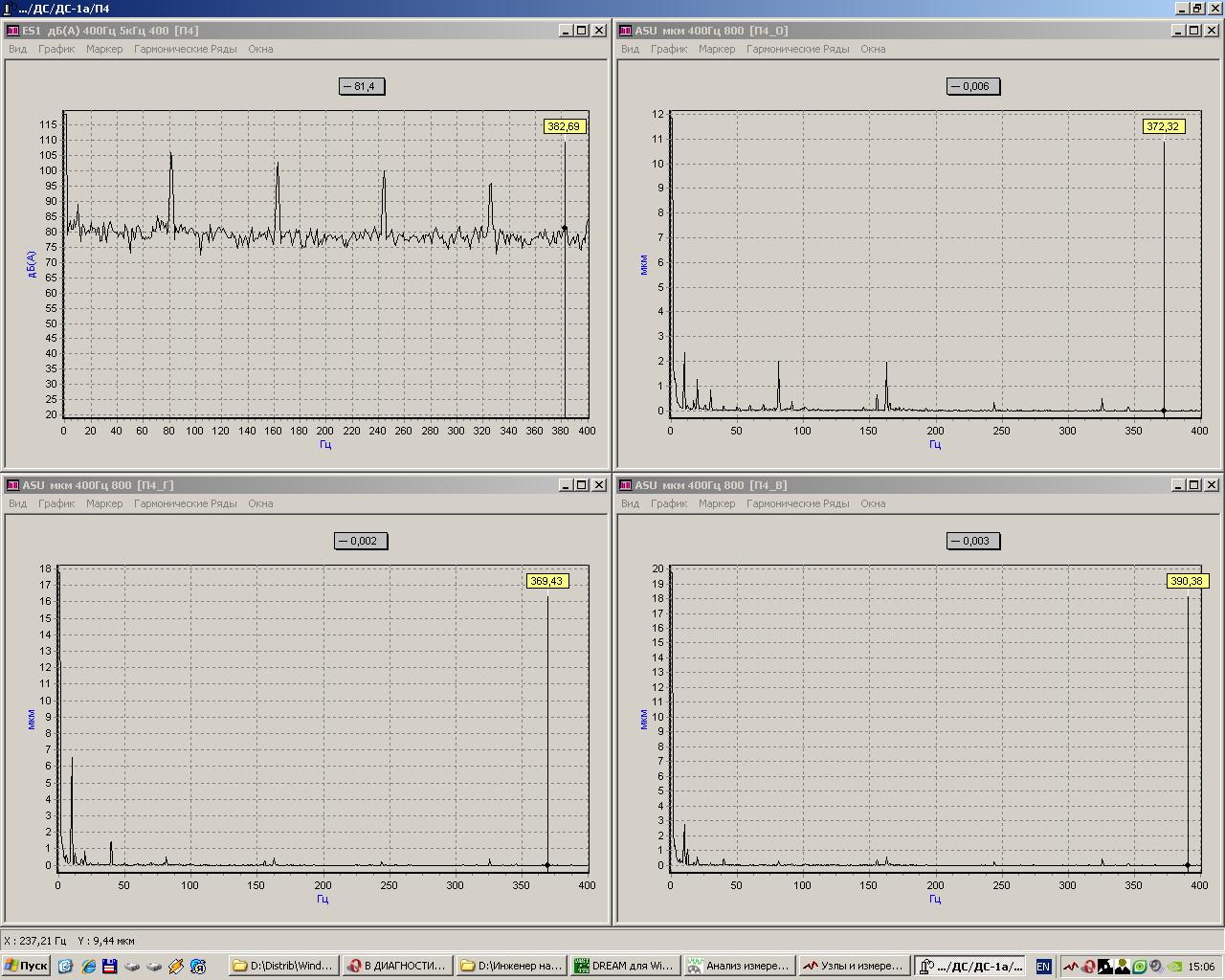
Task: Open the Yandex globe quick launch icon
Action: (x=198, y=967)
